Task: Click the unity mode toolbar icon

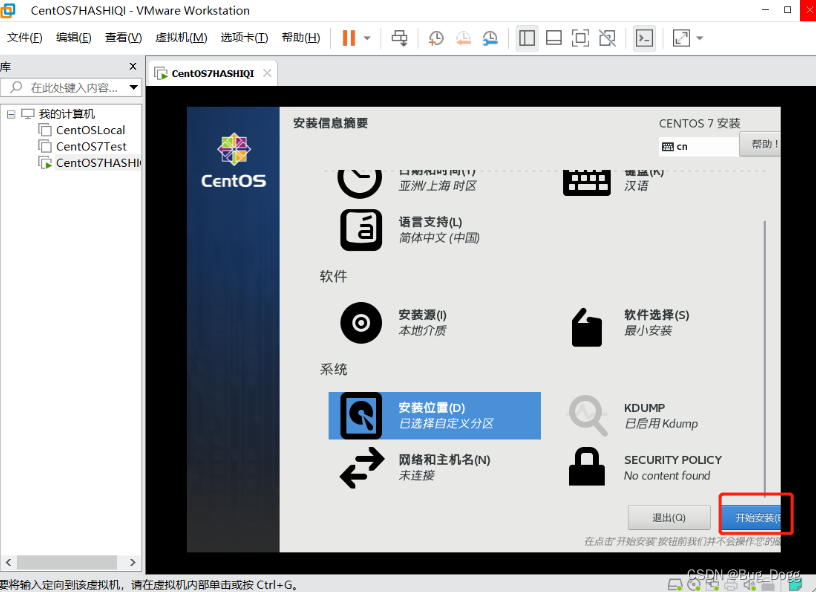Action: coord(607,38)
